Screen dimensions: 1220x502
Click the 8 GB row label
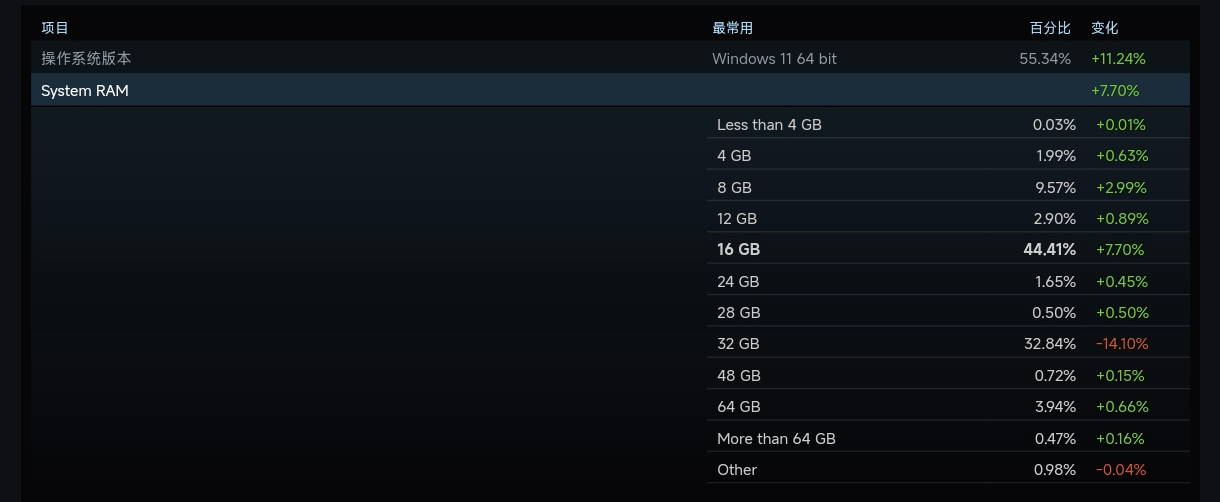click(734, 188)
